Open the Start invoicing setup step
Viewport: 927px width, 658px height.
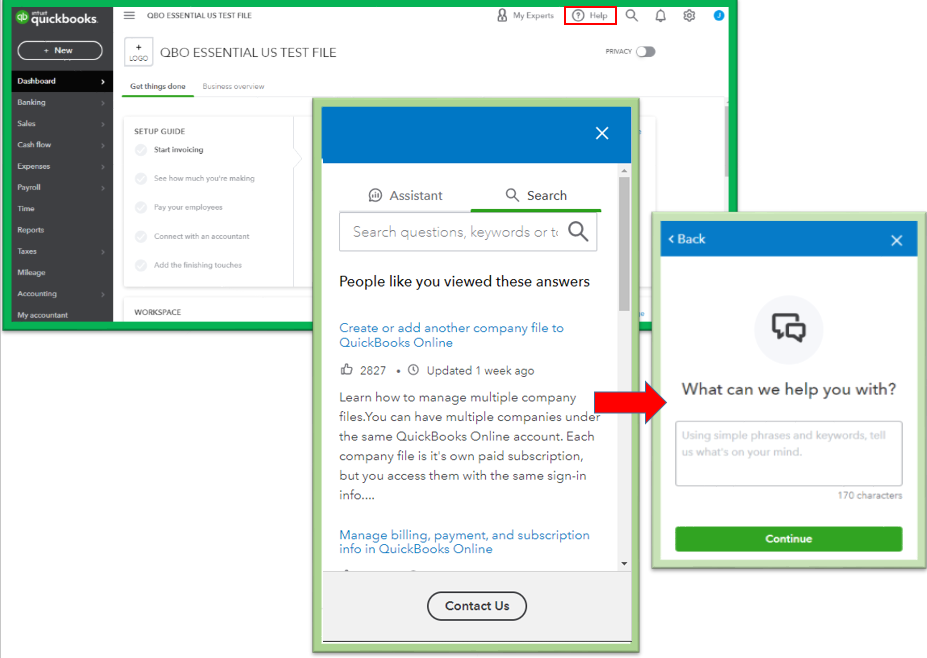[x=179, y=150]
